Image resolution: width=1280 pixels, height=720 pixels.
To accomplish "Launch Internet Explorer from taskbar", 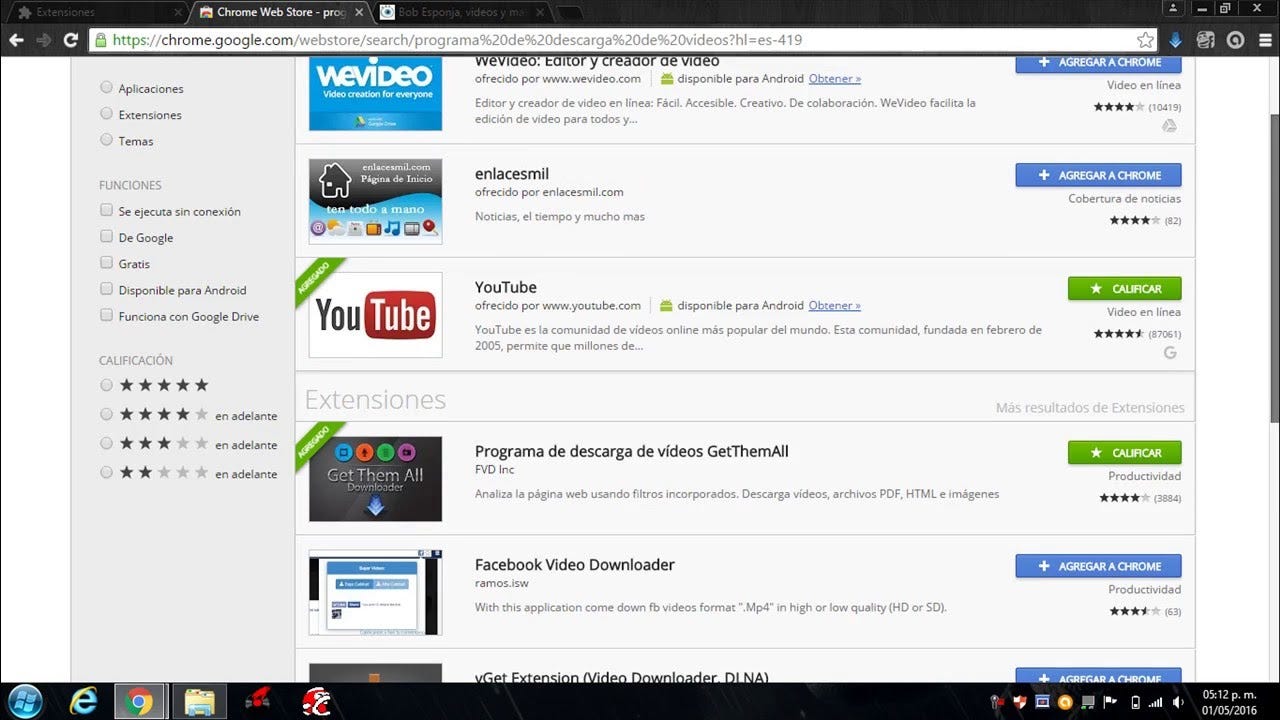I will (84, 701).
